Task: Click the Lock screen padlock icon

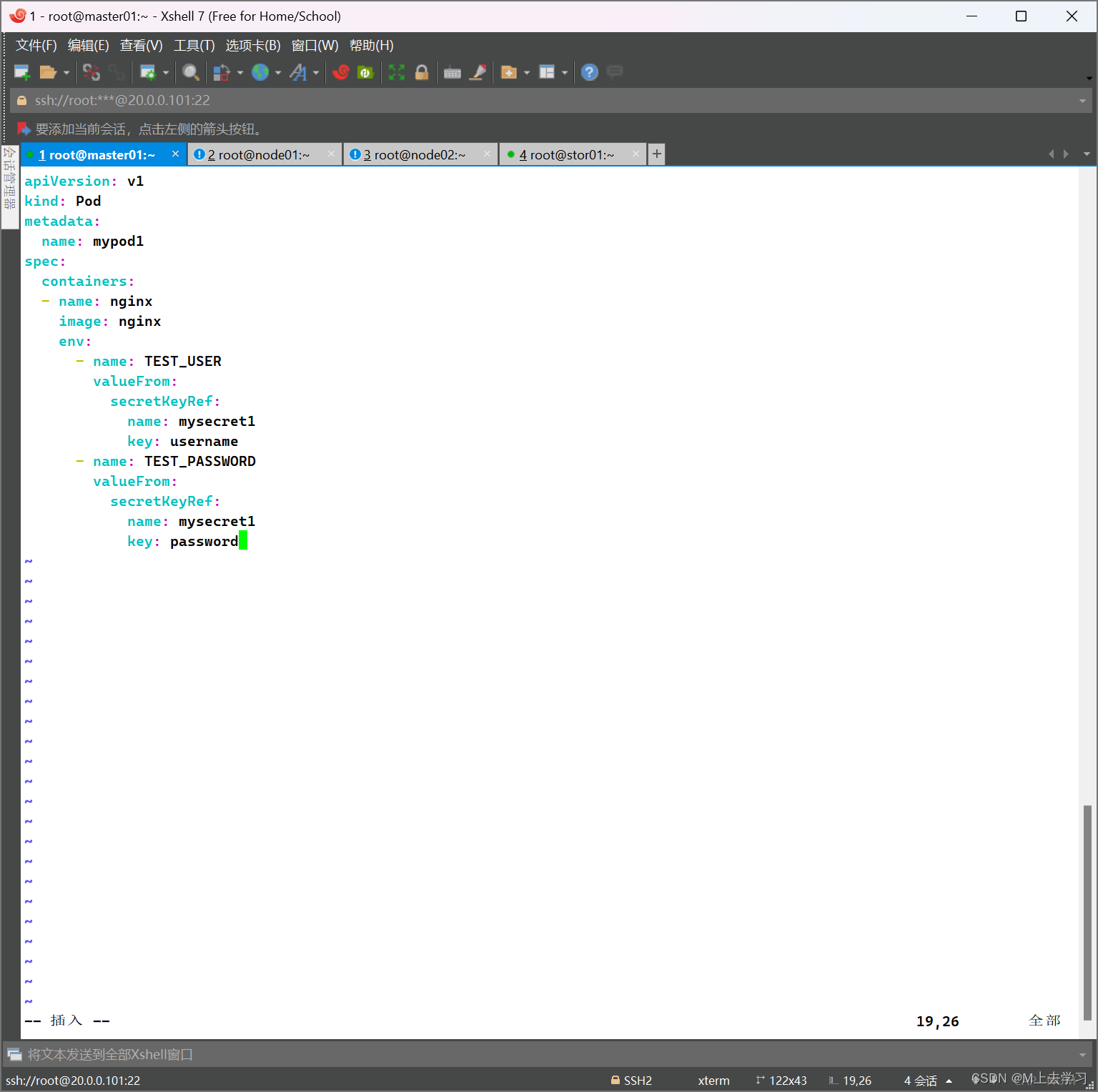Action: coord(422,72)
